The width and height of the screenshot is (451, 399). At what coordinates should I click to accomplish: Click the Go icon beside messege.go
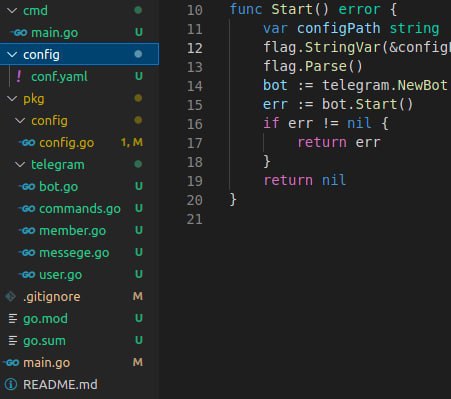[x=27, y=253]
